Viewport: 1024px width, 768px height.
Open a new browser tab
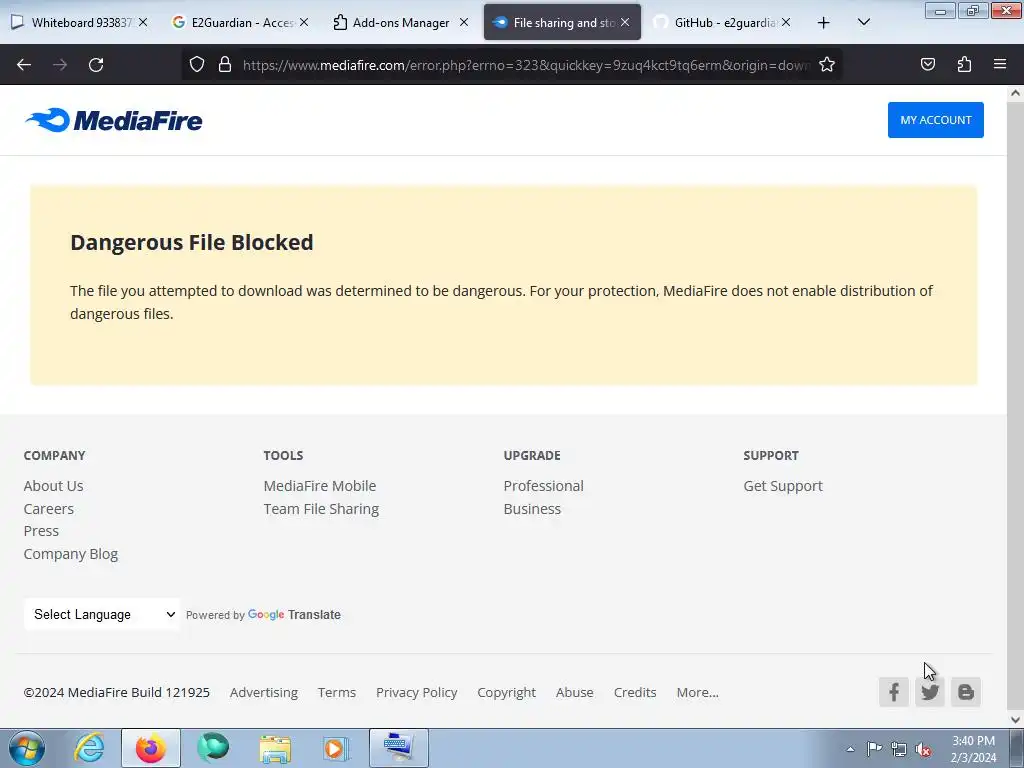pos(824,23)
